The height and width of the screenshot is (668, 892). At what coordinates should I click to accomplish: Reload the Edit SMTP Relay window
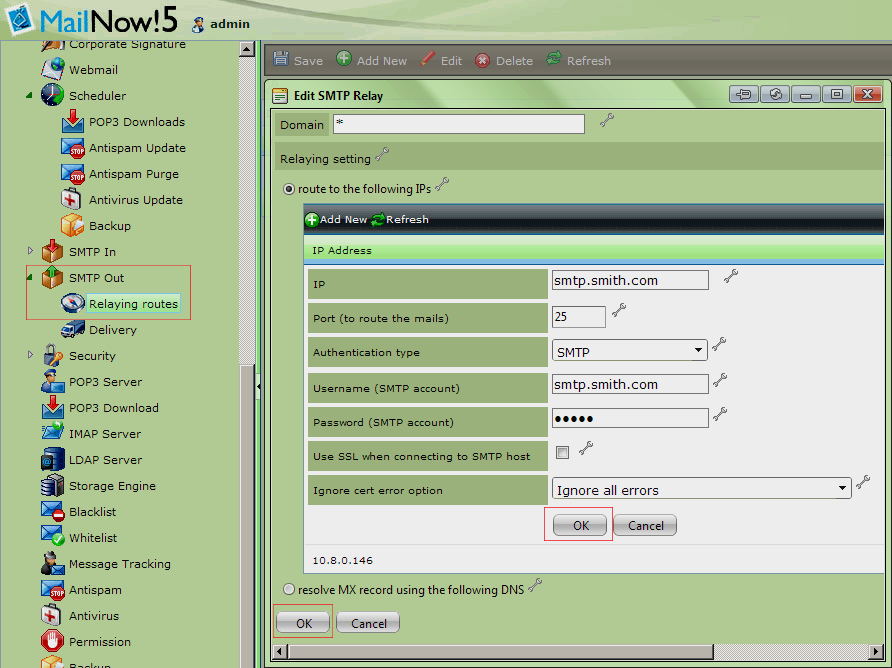tap(775, 94)
